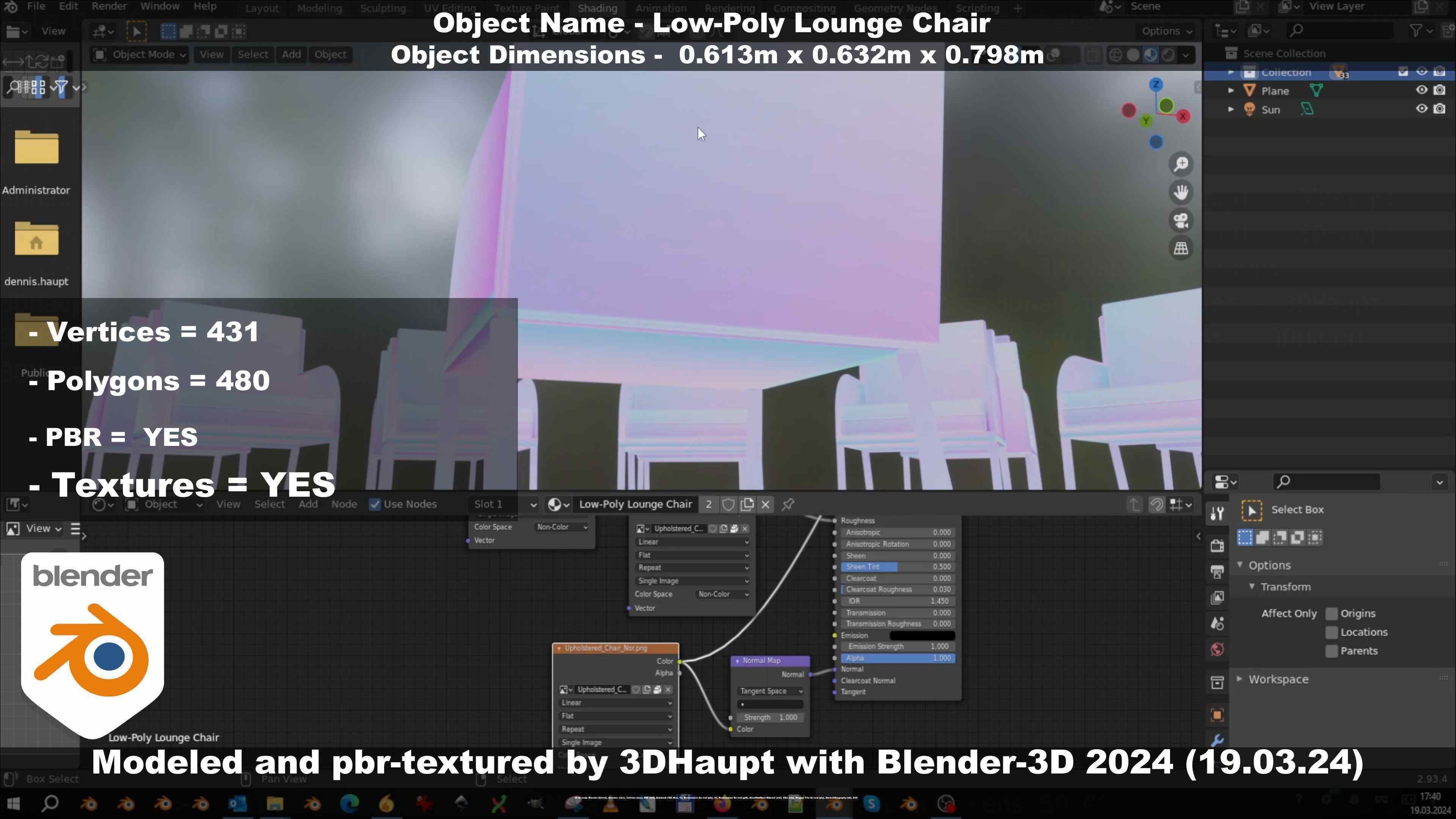Open Microsoft Edge from the taskbar
Screen dimensions: 1456x819
point(349,803)
